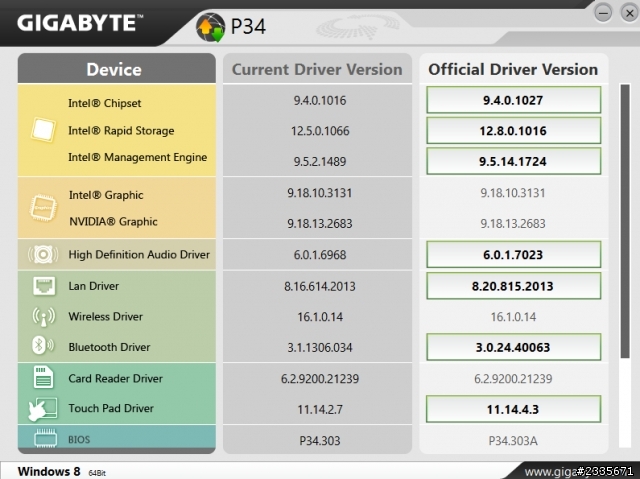The image size is (640, 479).
Task: Click the Windows 8 64Bit status text
Action: (x=61, y=471)
